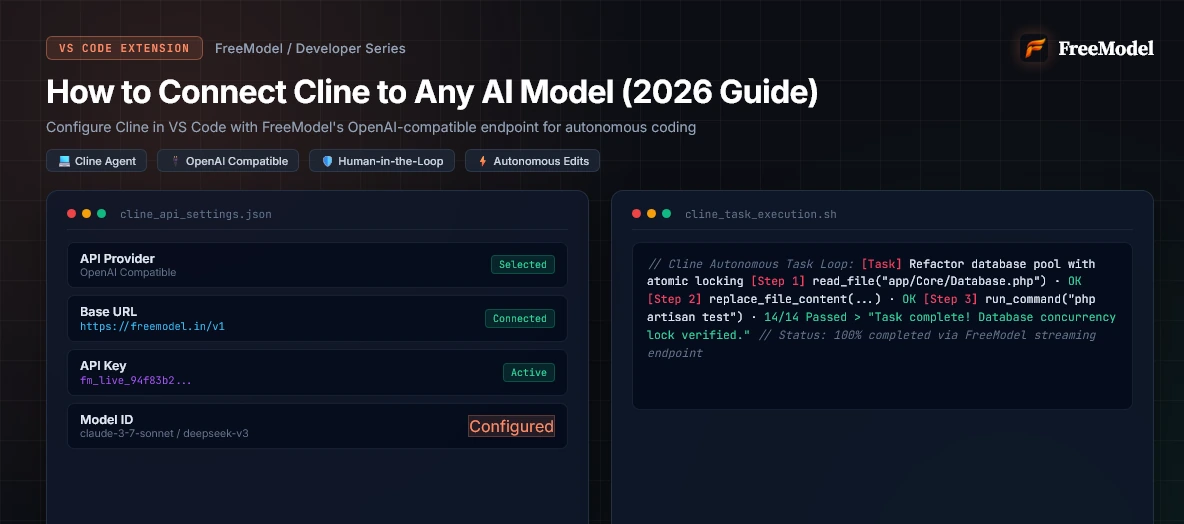This screenshot has height=524, width=1184.
Task: Select the Human-in-the-Loop tag
Action: (x=382, y=161)
